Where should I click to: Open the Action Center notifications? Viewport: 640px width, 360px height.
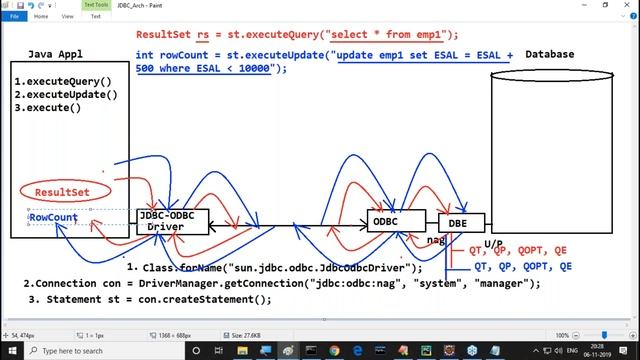(623, 351)
